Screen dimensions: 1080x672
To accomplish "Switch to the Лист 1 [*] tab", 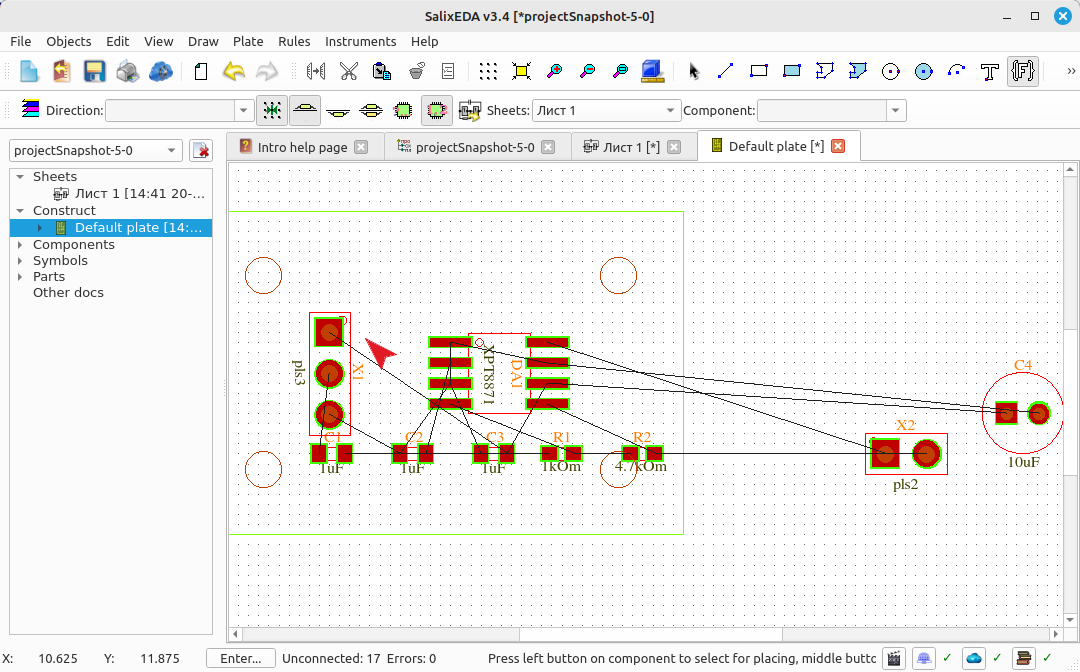I will (632, 147).
